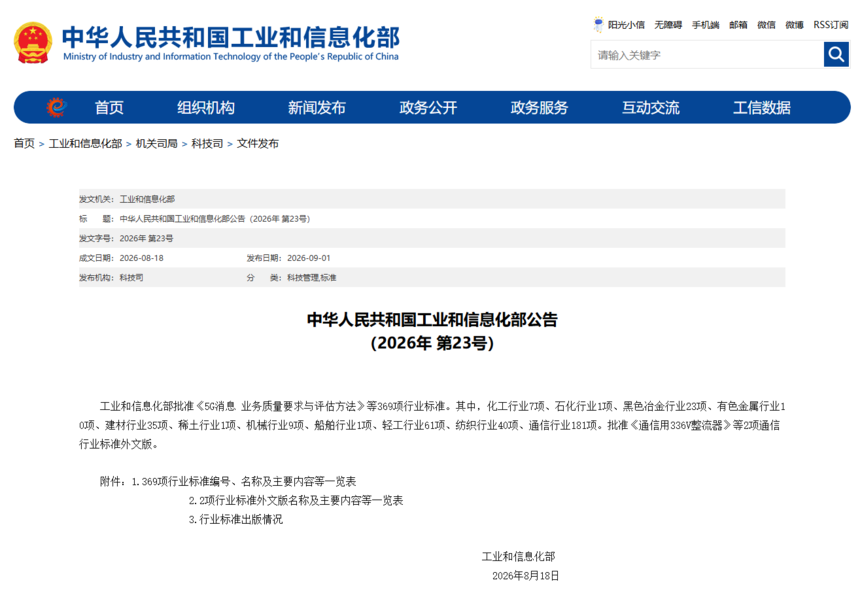Open 工业和信息化部 breadcrumb link
The width and height of the screenshot is (860, 595).
[x=86, y=144]
